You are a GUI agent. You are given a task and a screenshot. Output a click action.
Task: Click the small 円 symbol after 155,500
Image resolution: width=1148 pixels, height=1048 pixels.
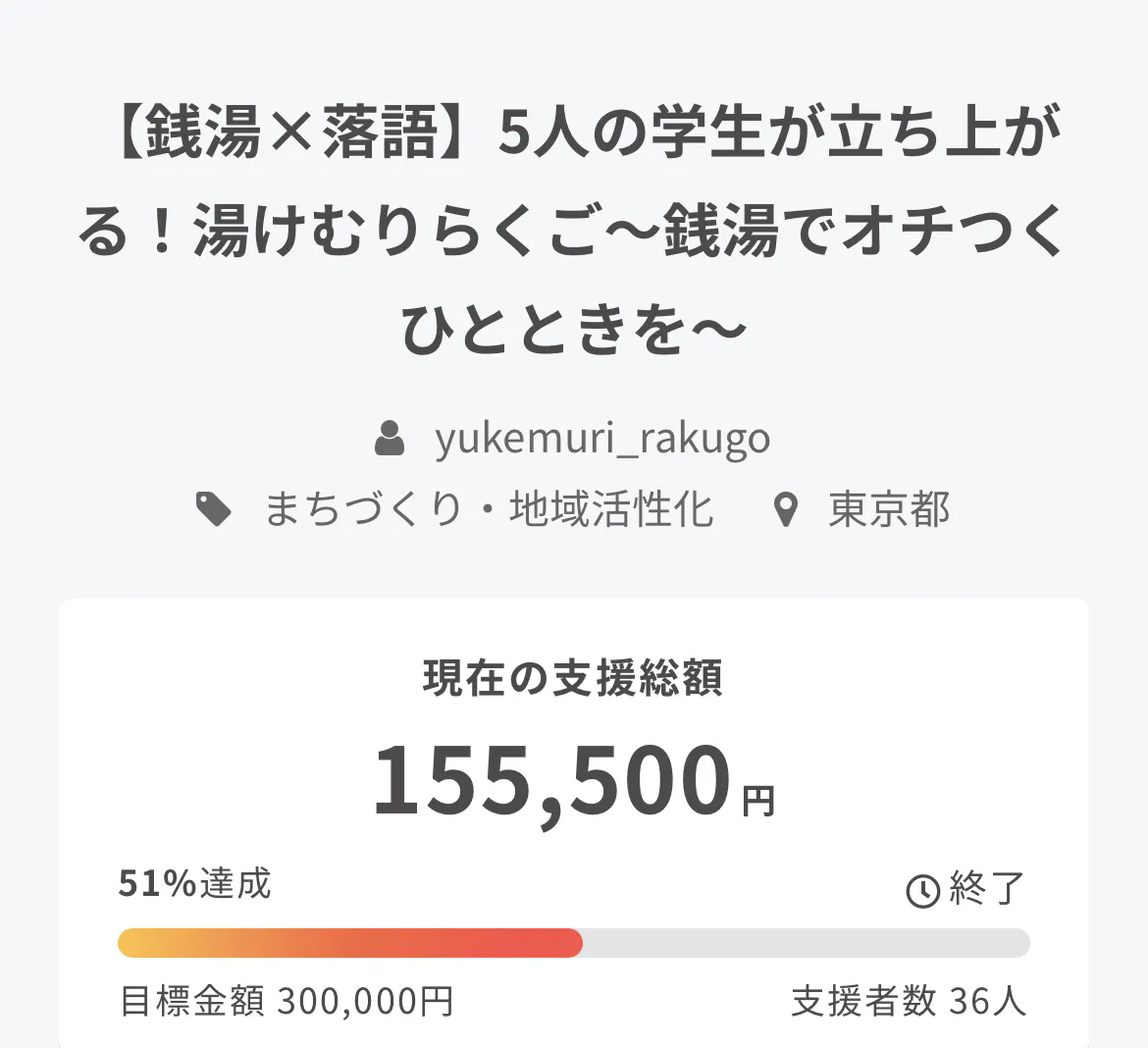pos(758,802)
